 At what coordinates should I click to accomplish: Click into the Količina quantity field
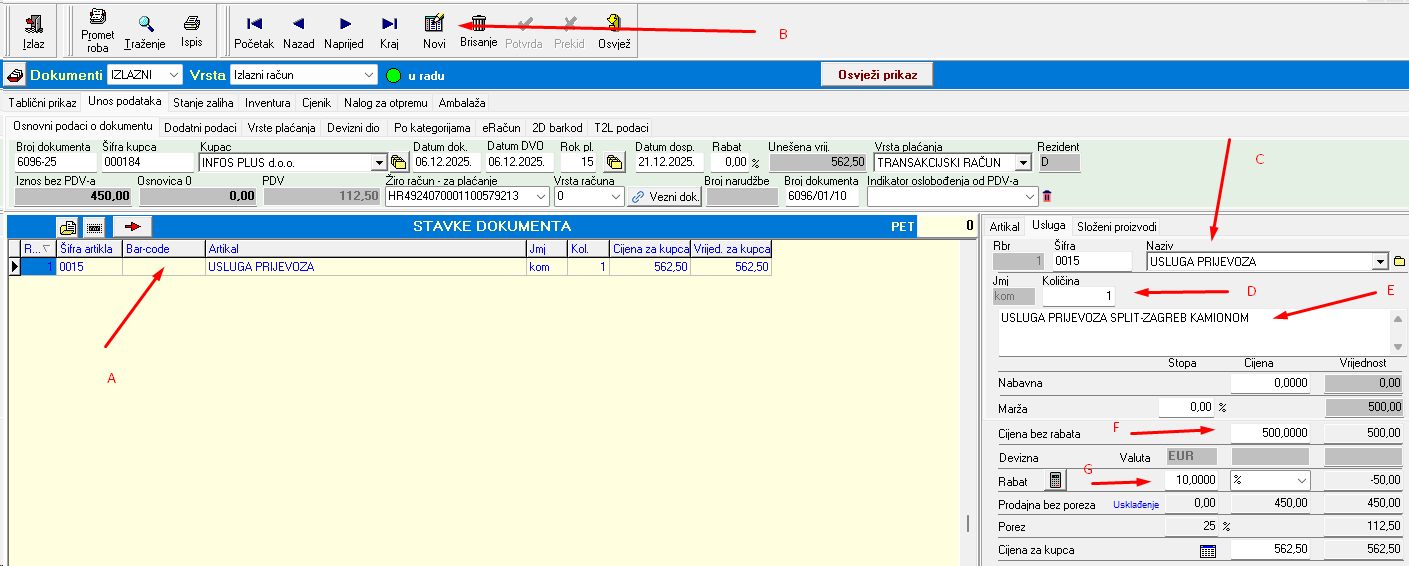pyautogui.click(x=1078, y=296)
